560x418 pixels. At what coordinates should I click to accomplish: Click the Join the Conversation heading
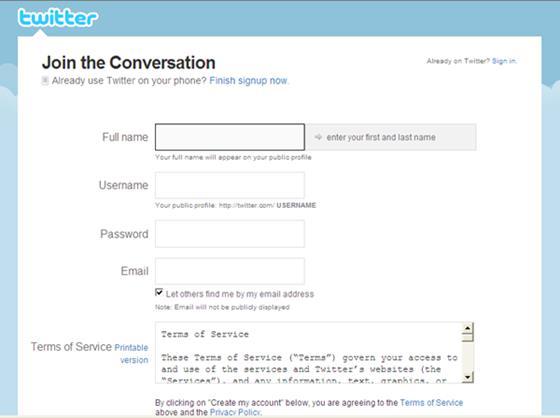tap(129, 63)
